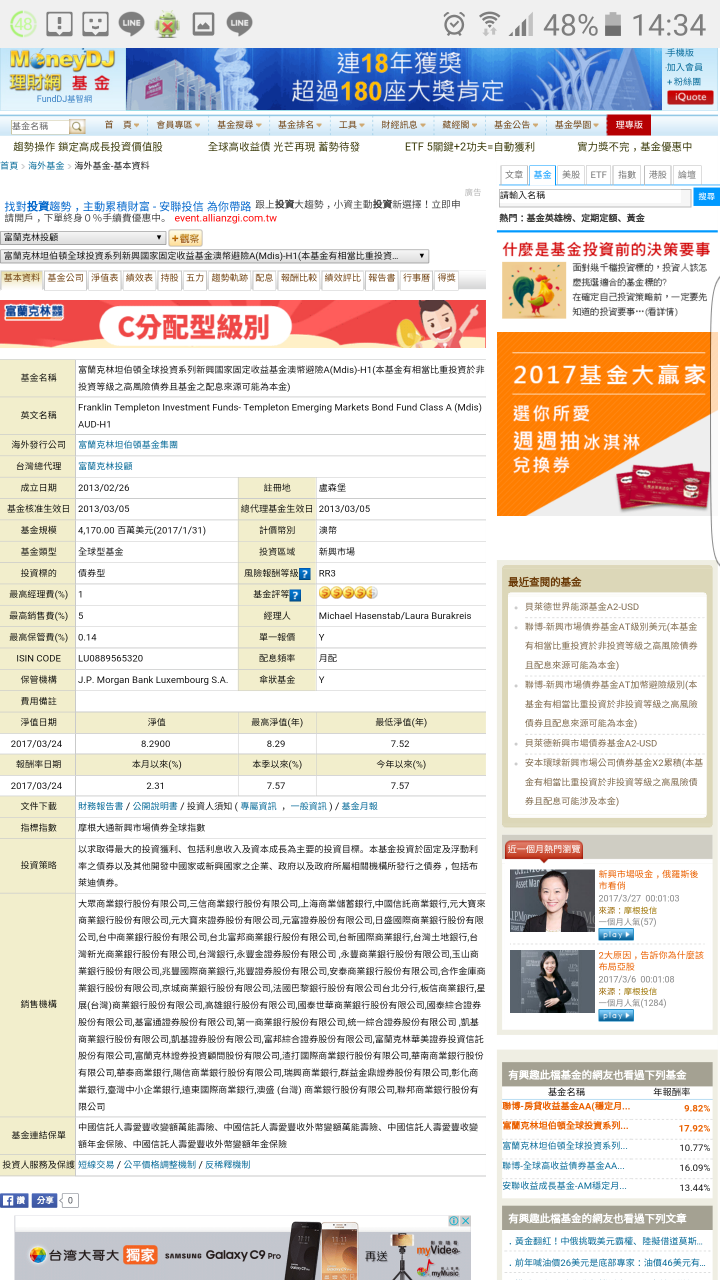The image size is (720, 1280).
Task: Click the 富蘭克林 brand logo in banner
Action: pos(33,312)
